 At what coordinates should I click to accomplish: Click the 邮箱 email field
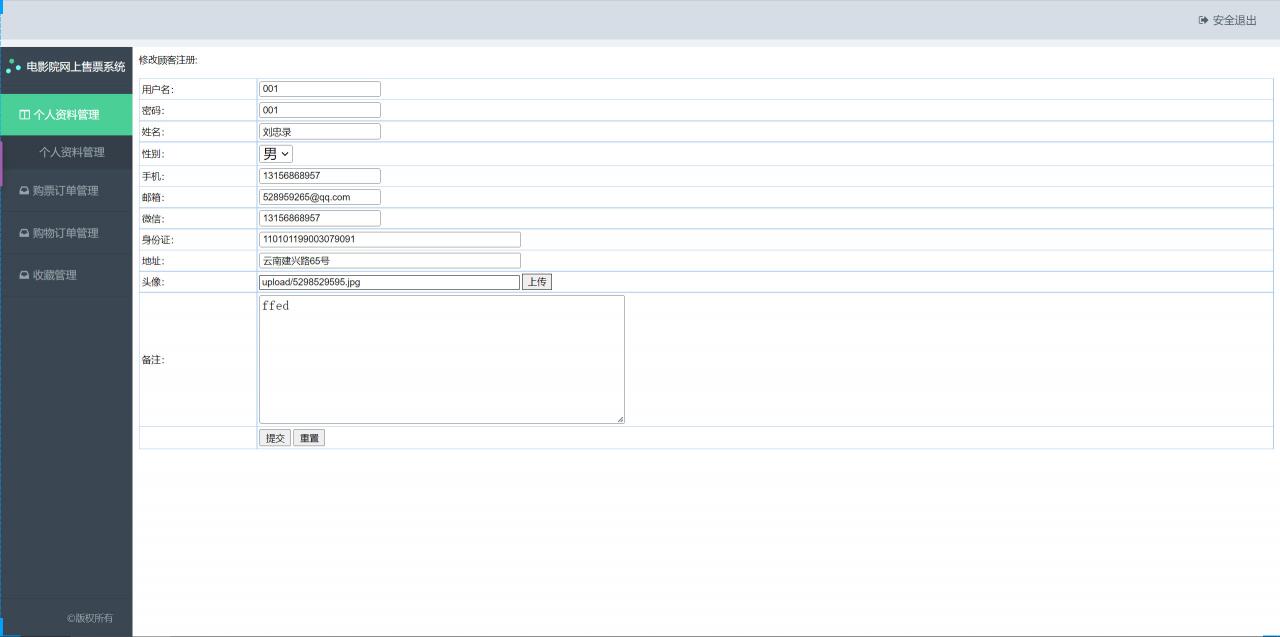click(320, 197)
